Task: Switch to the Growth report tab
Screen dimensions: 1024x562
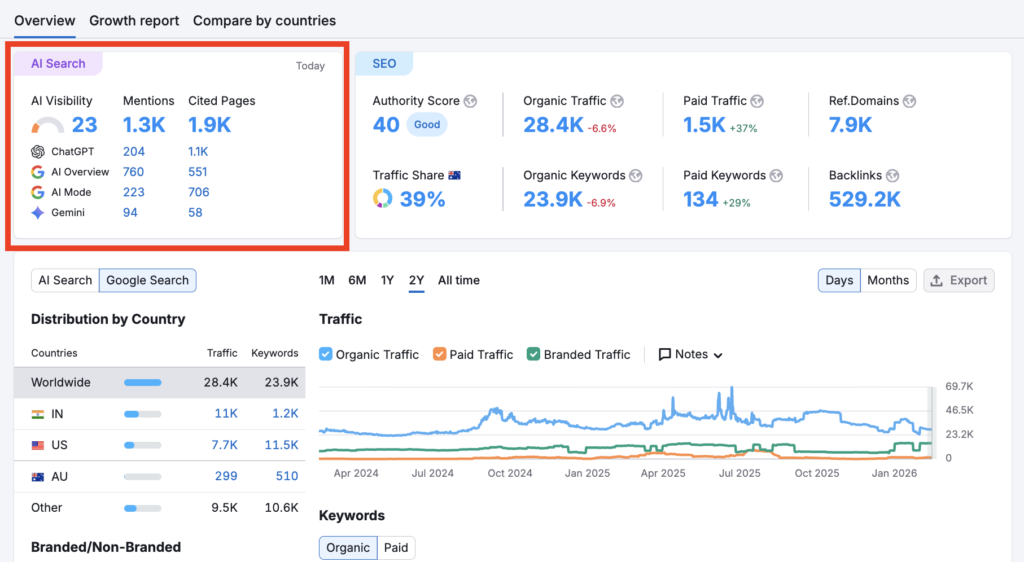Action: click(x=134, y=20)
